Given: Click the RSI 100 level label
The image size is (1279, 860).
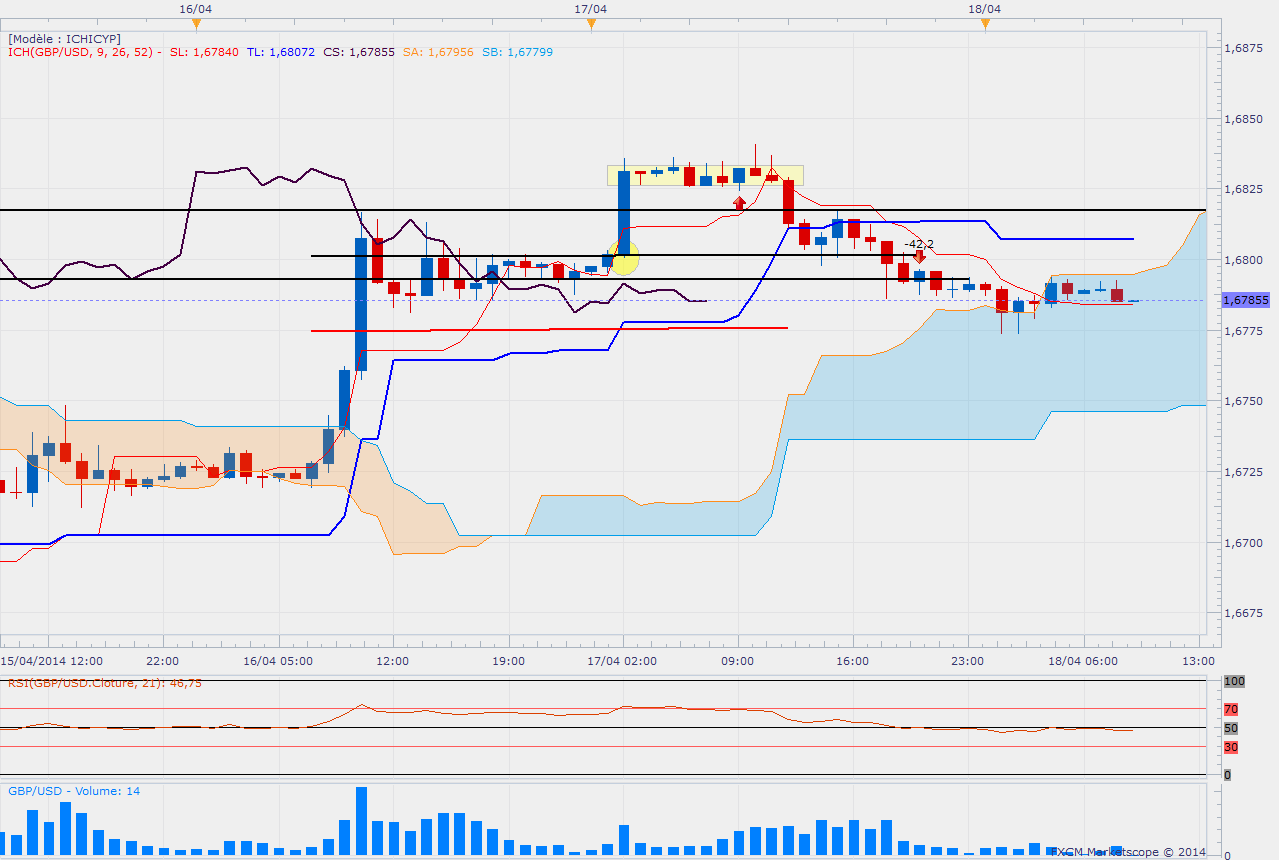Looking at the screenshot, I should pos(1233,681).
